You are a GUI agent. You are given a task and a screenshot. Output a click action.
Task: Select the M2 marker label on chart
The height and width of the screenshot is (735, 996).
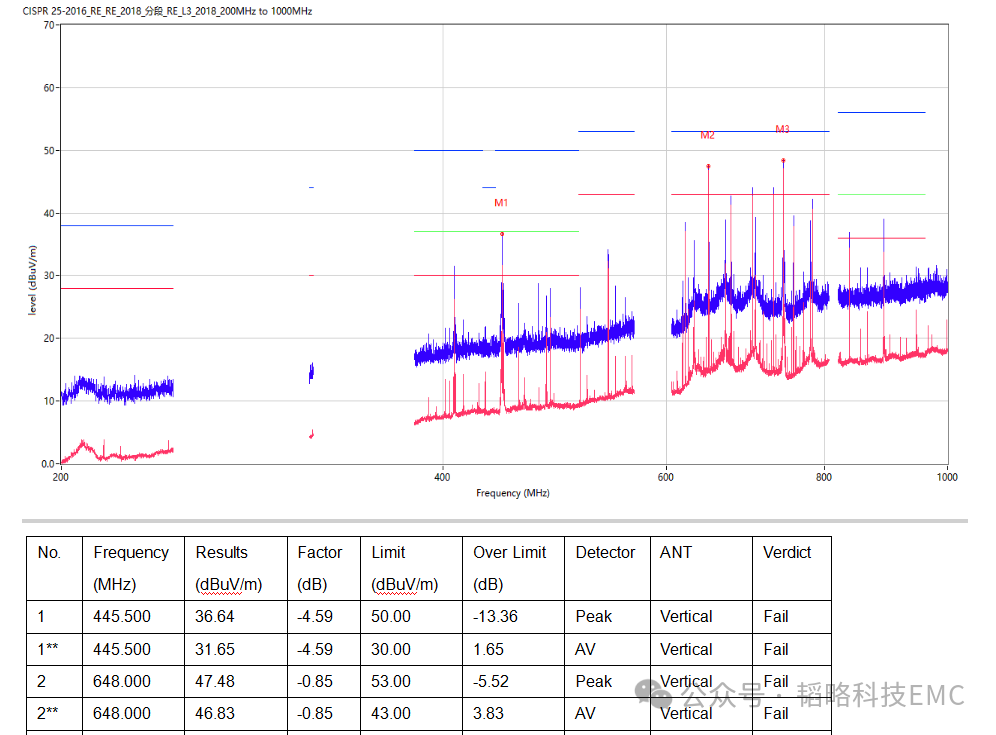(x=707, y=135)
